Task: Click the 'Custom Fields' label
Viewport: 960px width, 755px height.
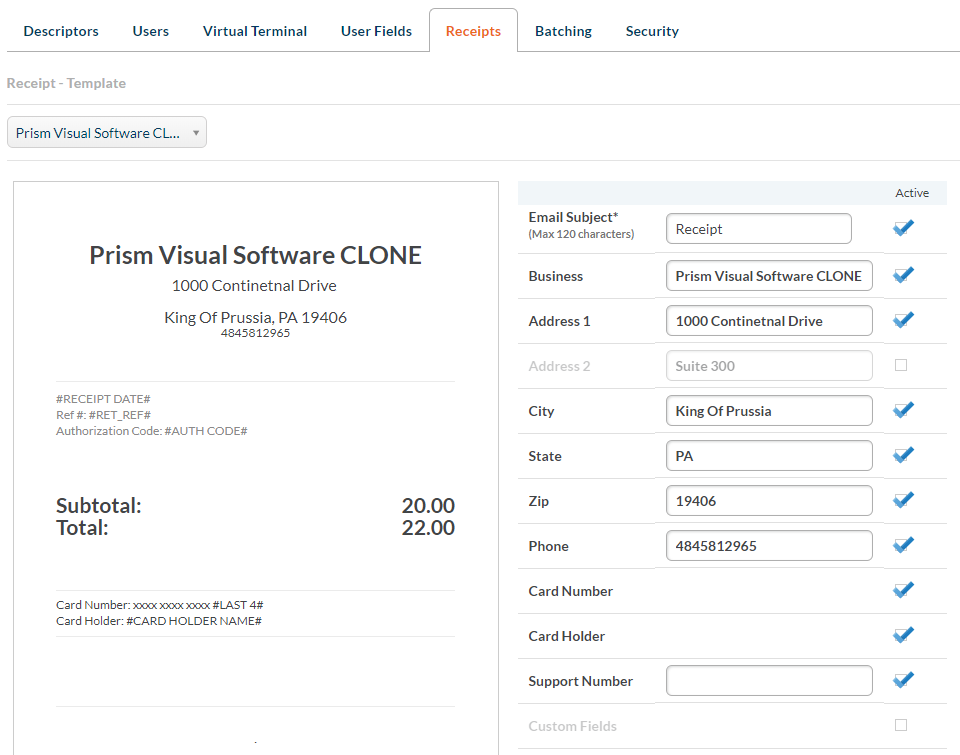Action: (572, 726)
